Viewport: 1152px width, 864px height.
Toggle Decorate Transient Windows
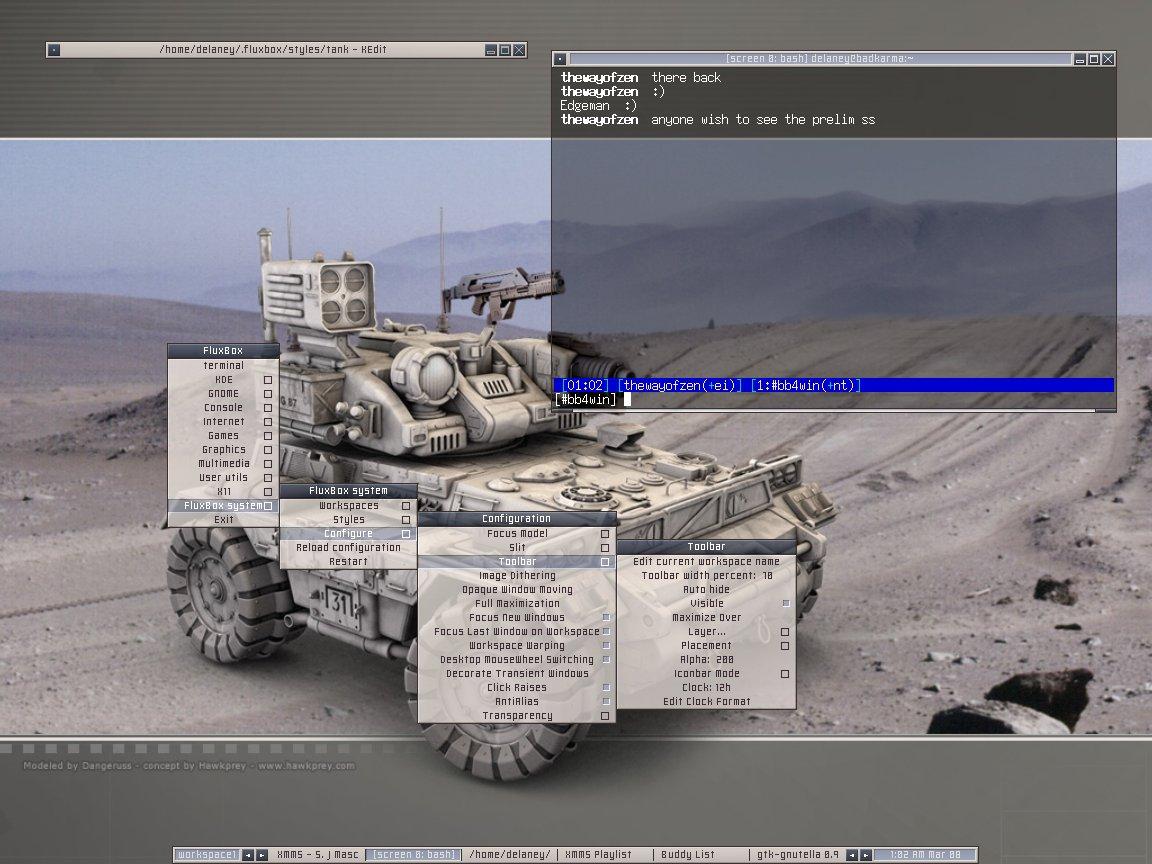pos(516,674)
